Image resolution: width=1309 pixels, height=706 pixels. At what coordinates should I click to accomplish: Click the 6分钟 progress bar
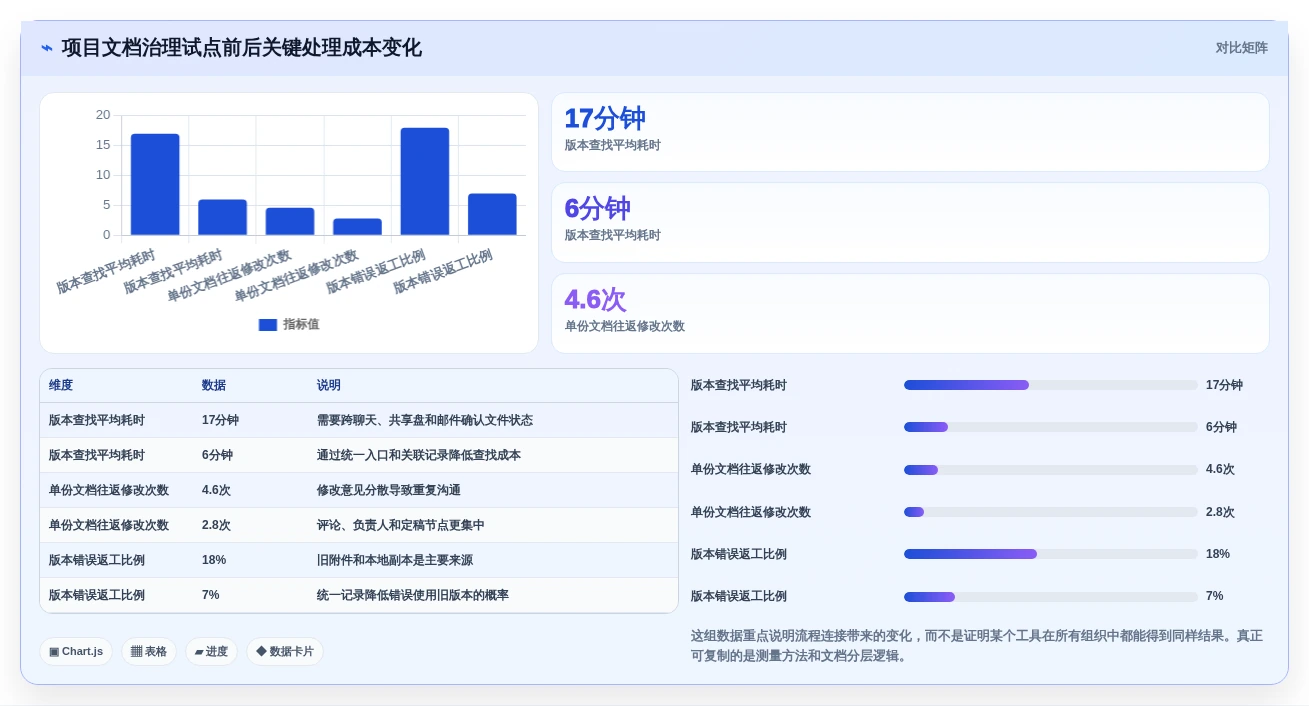click(1050, 427)
